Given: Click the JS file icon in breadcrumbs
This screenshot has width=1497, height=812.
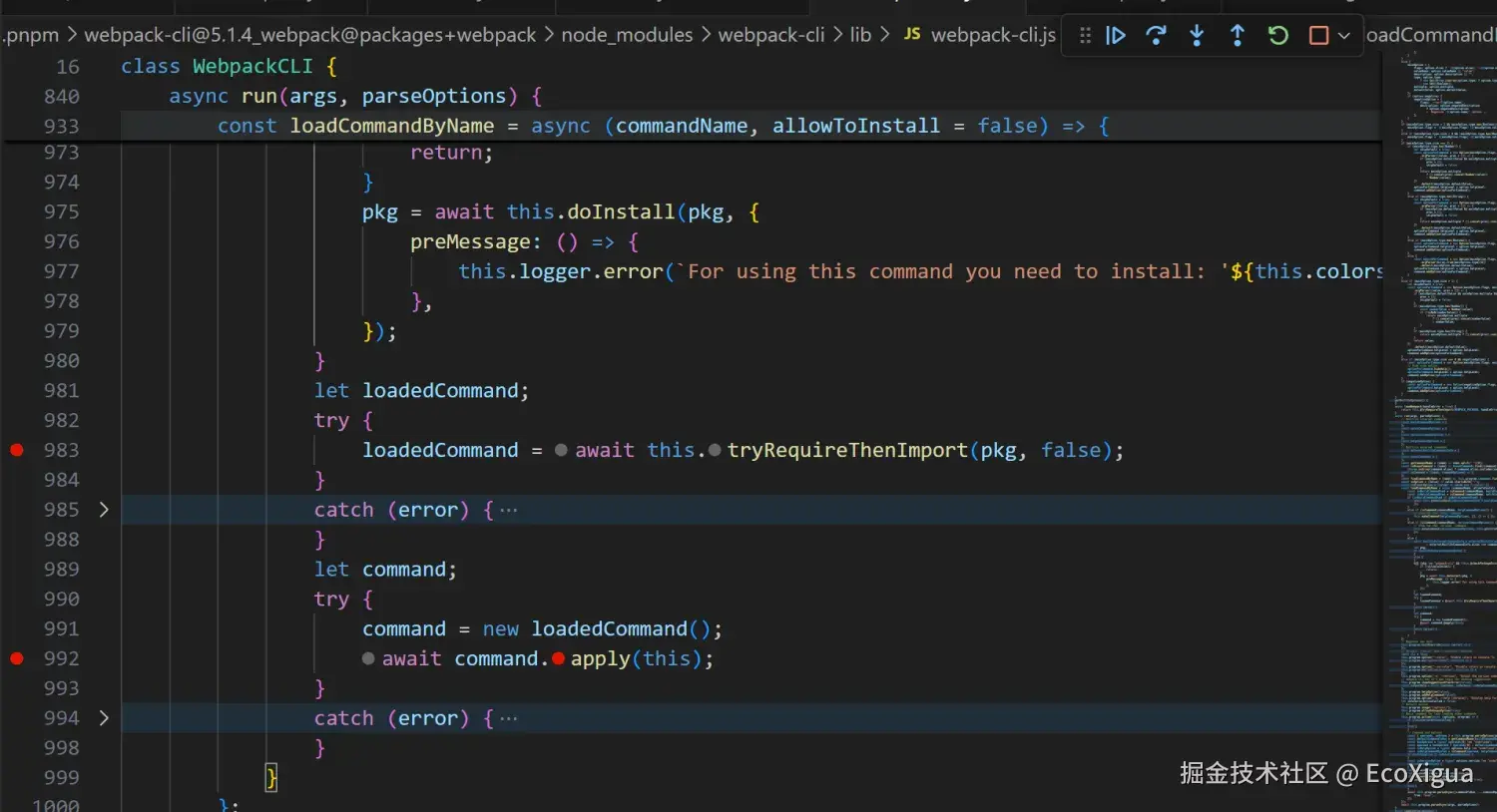Looking at the screenshot, I should pyautogui.click(x=912, y=34).
